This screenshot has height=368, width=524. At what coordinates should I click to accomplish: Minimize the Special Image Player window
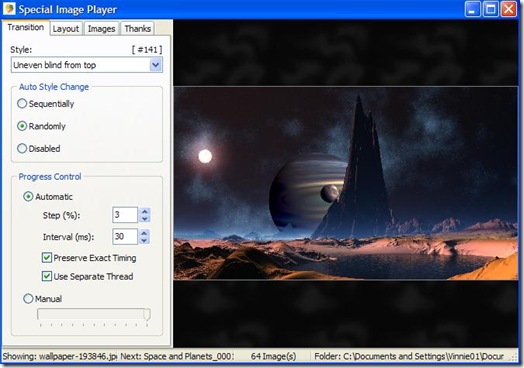pos(473,9)
